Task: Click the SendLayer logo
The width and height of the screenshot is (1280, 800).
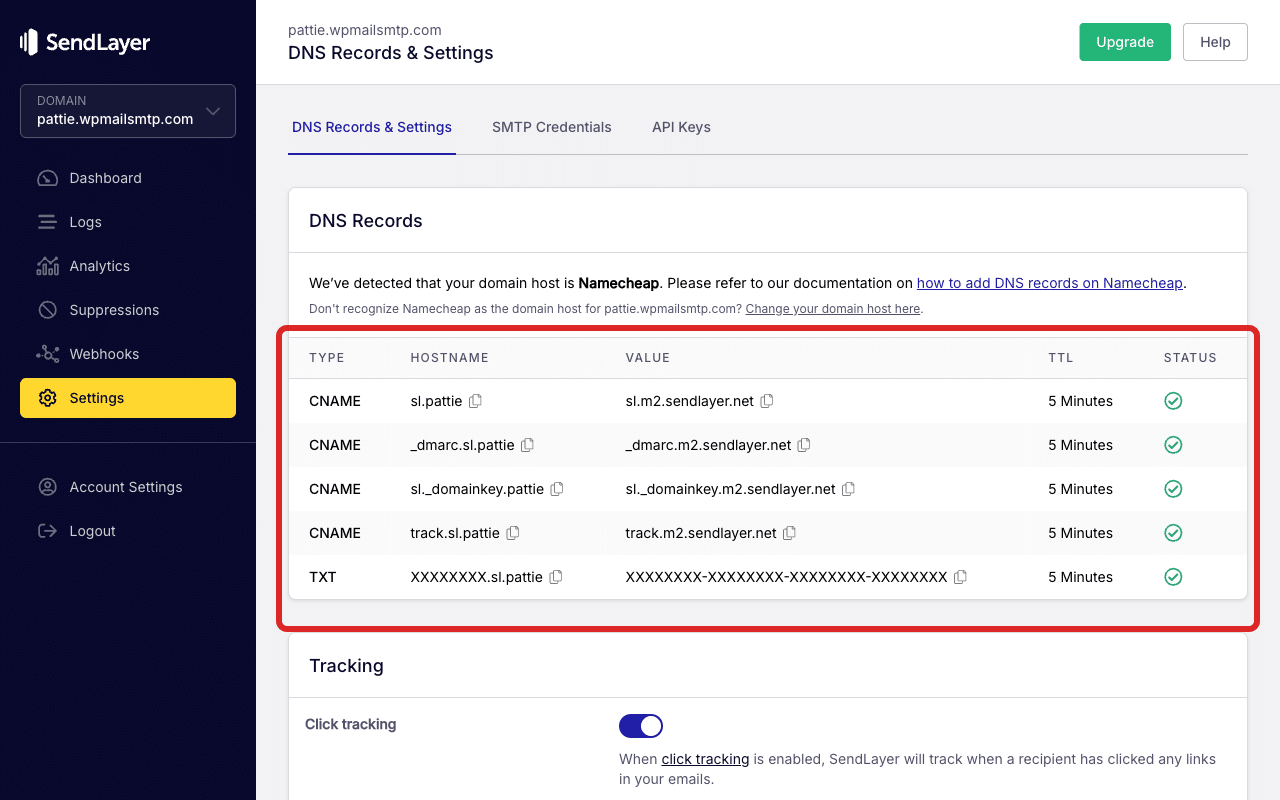Action: [x=85, y=42]
